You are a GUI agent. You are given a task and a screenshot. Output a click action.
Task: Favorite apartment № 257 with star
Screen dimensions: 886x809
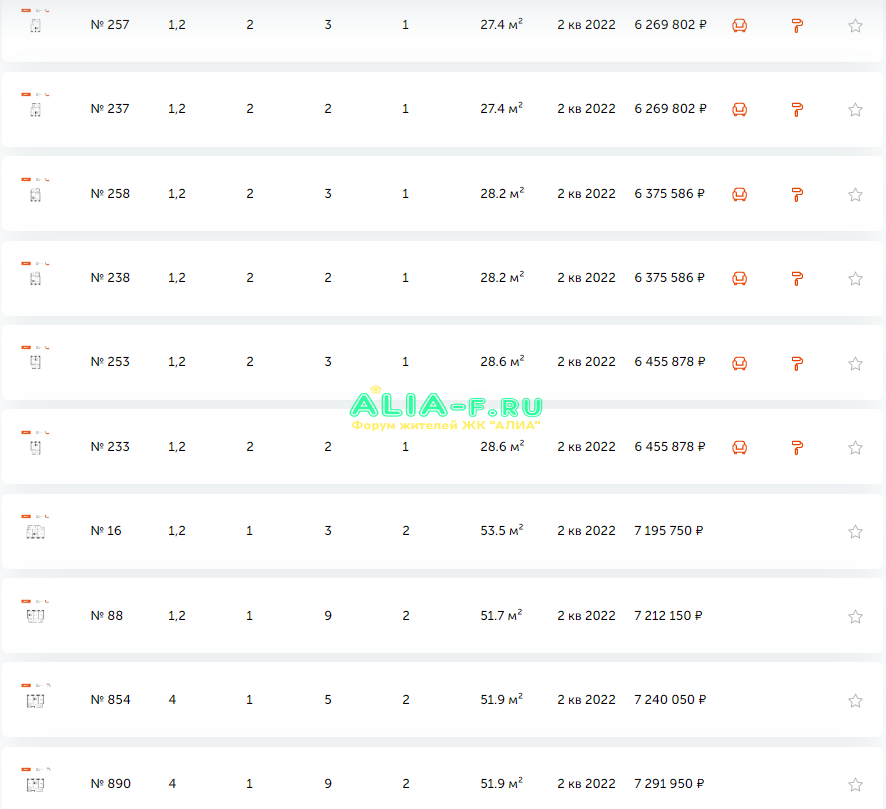855,25
